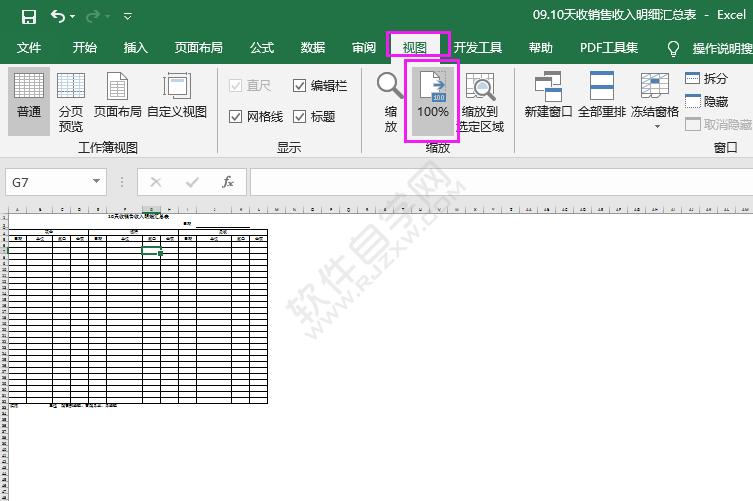Viewport: 753px width, 501px height.
Task: Switch to the Formulas (公式) tab
Action: (262, 47)
